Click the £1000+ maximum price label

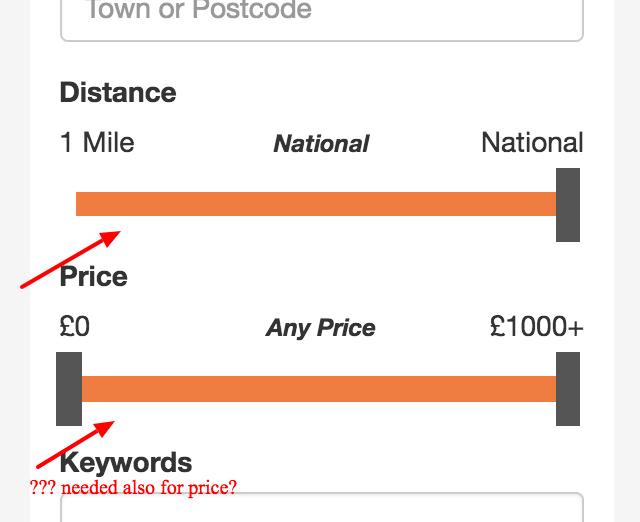pos(536,327)
